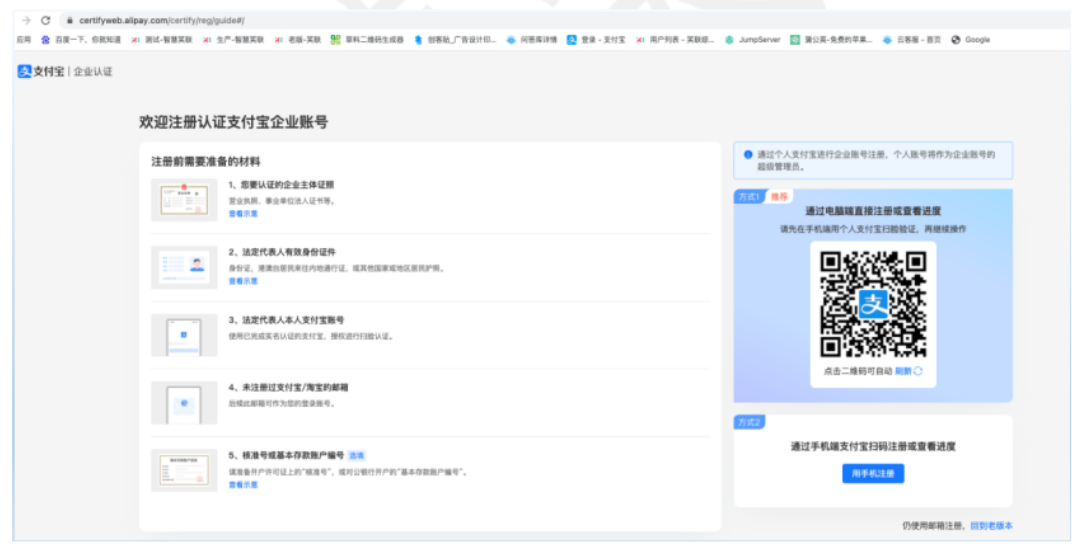Click the lock icon in the address bar
The width and height of the screenshot is (1083, 551).
70,21
